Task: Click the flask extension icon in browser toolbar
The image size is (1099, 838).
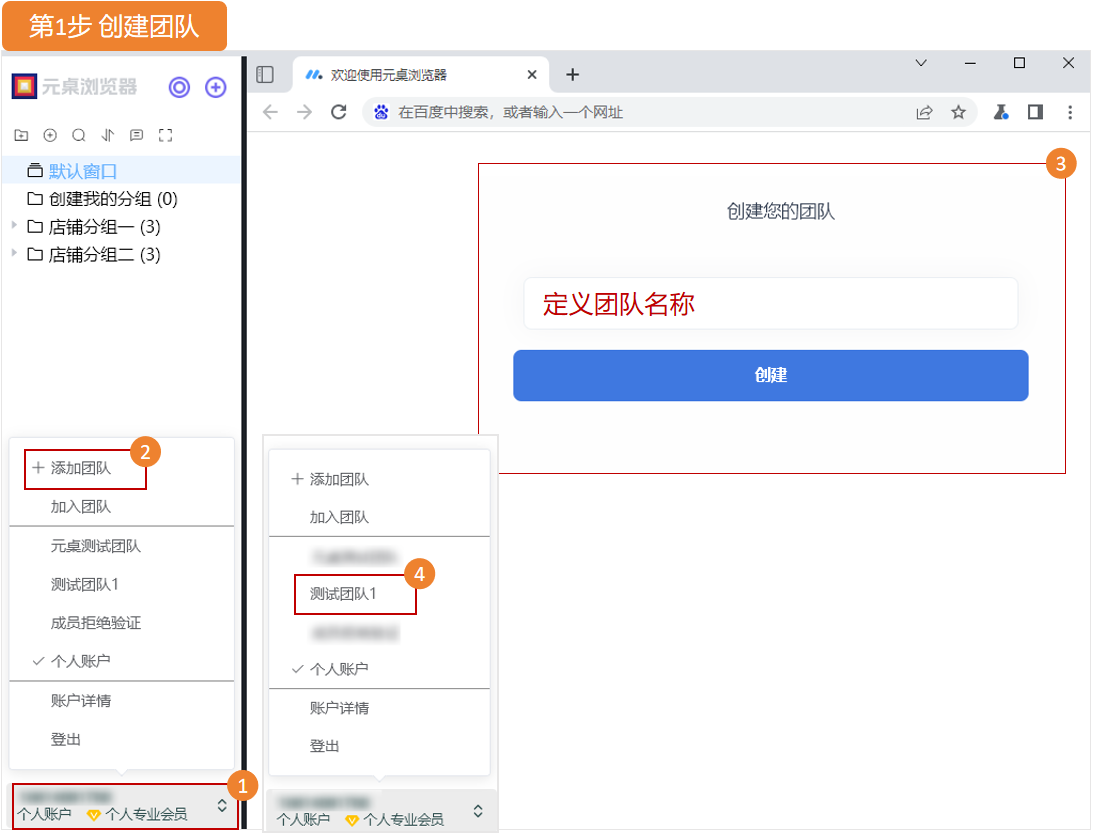Action: tap(1001, 112)
